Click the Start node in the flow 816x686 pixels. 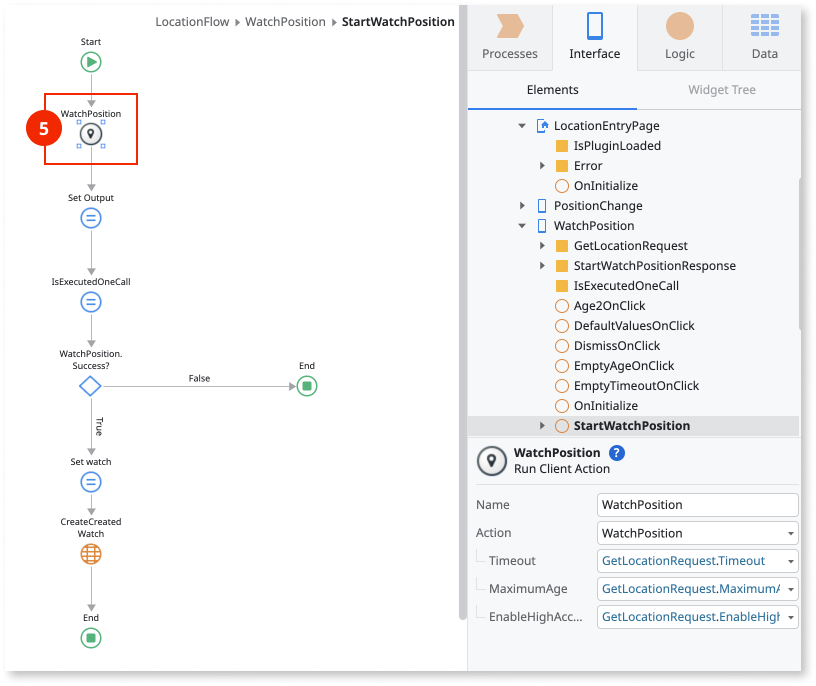tap(91, 62)
